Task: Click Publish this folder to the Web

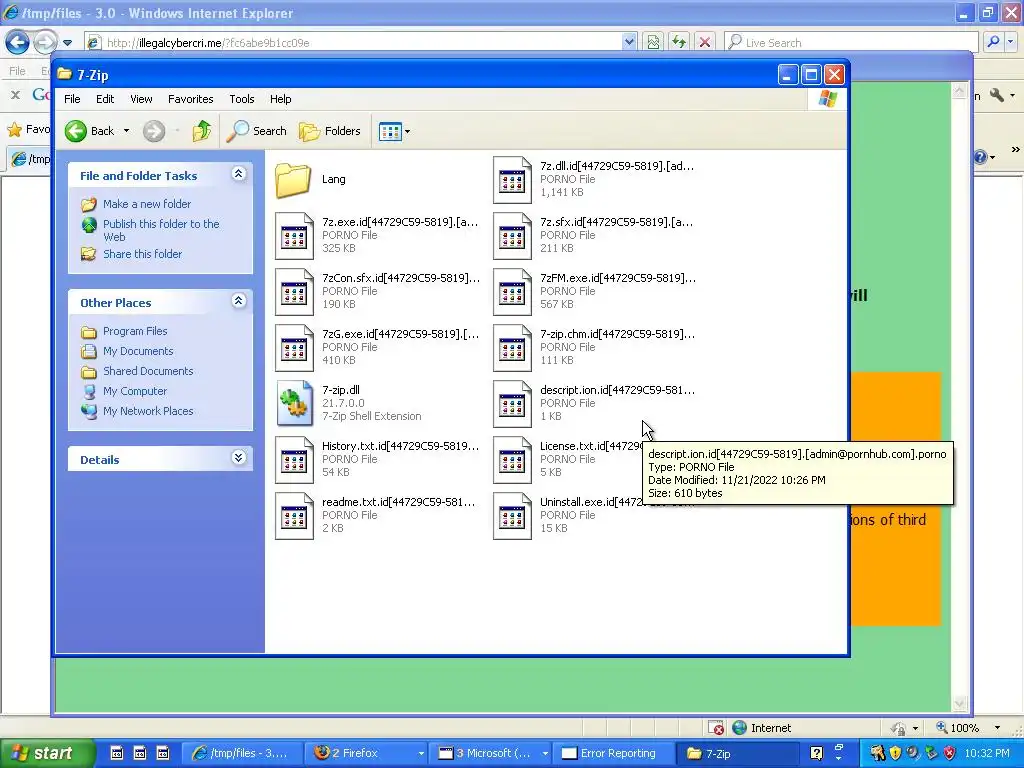Action: click(x=161, y=231)
